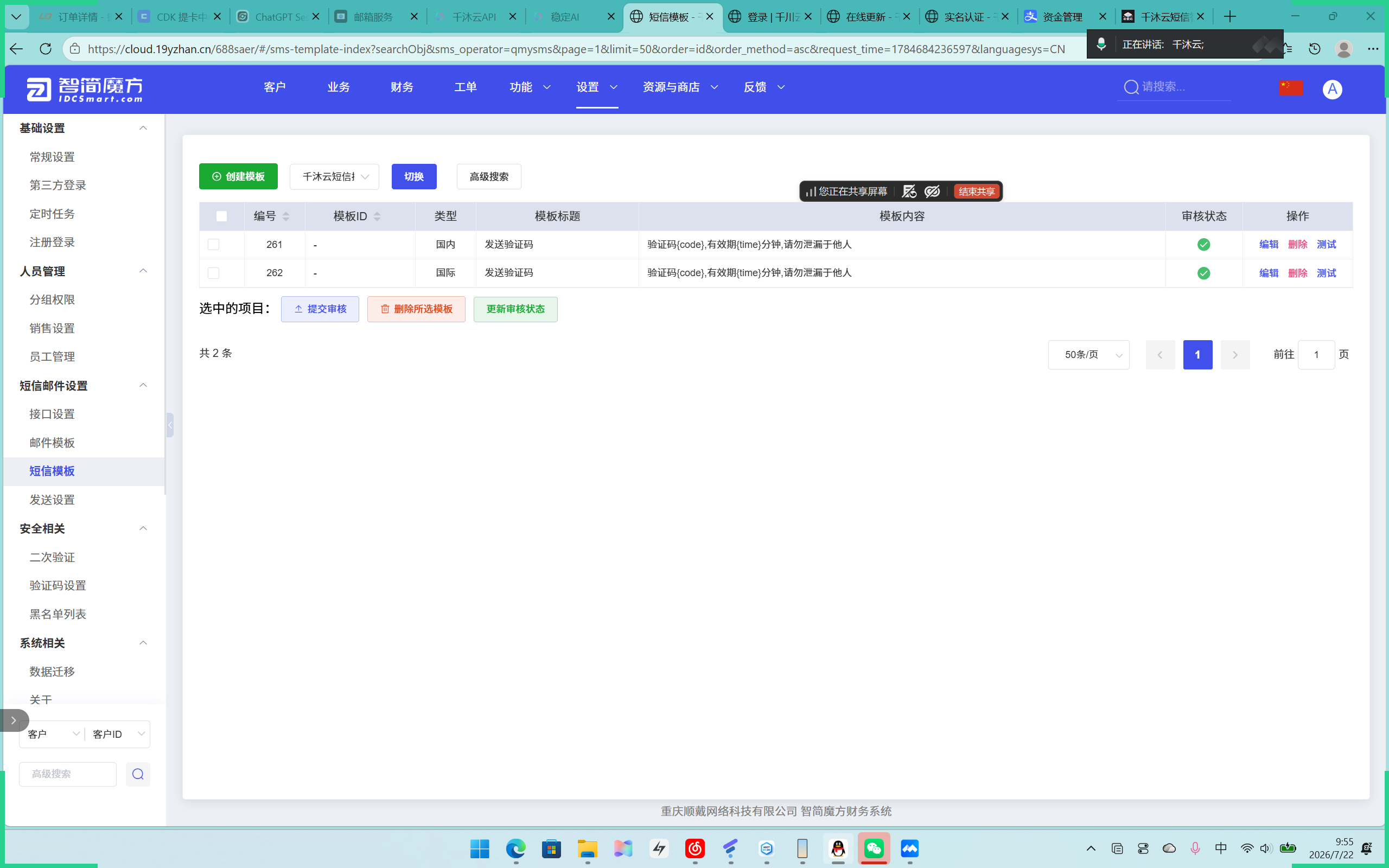Open the 客户ID search type dropdown

(x=118, y=734)
